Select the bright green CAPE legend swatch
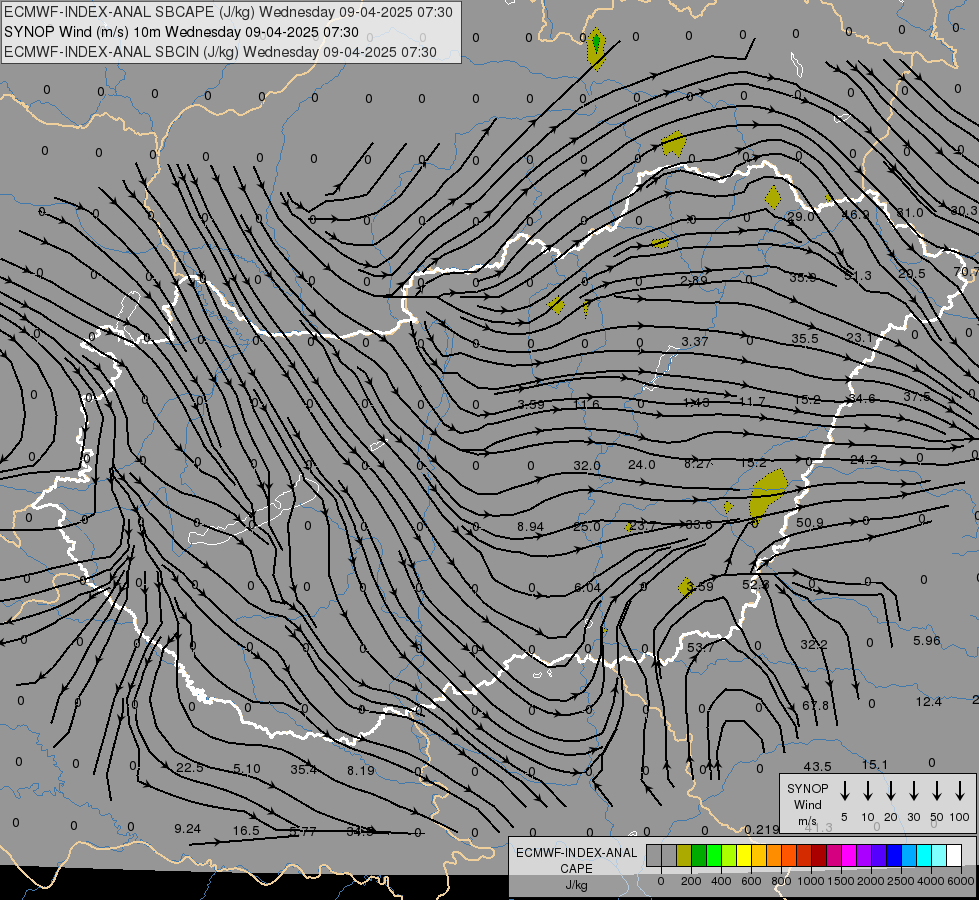 tap(714, 855)
